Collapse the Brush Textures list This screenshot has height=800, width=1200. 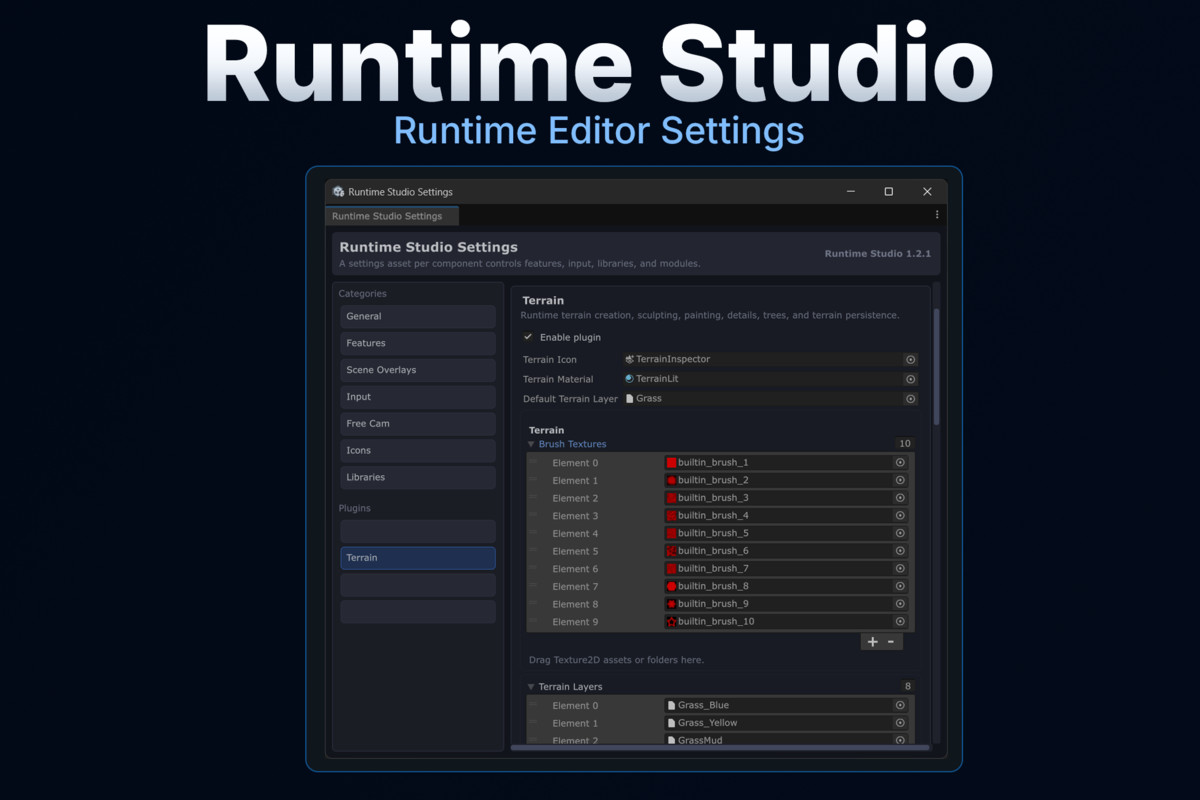coord(531,444)
